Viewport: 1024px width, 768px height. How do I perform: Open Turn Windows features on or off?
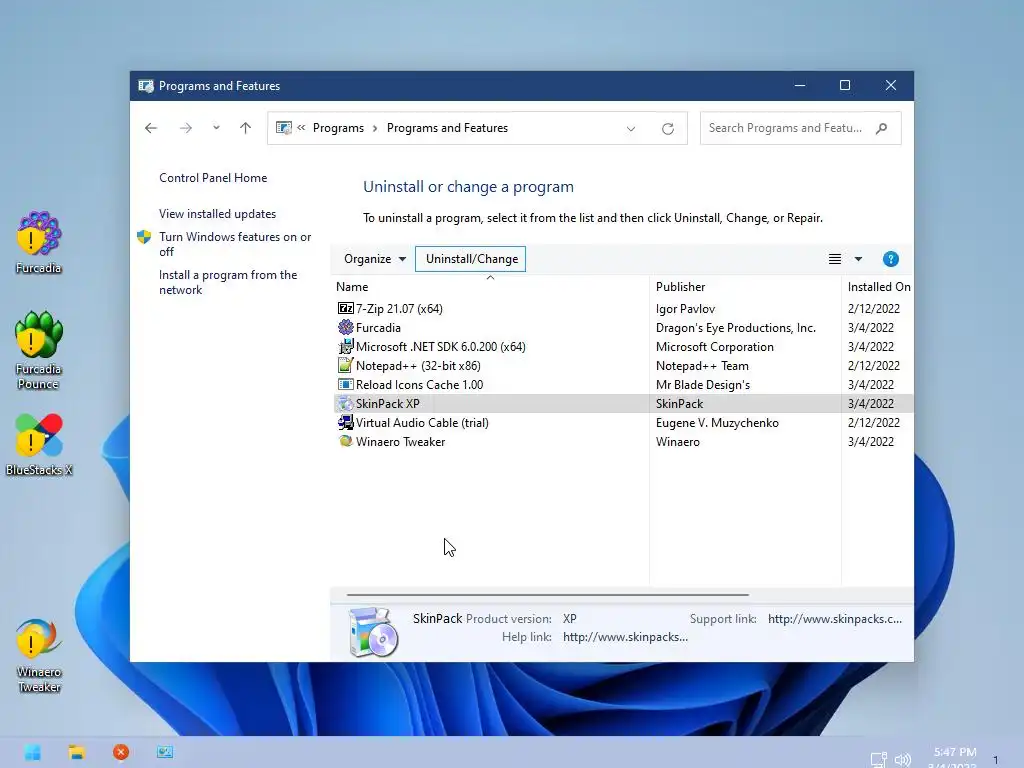click(235, 244)
